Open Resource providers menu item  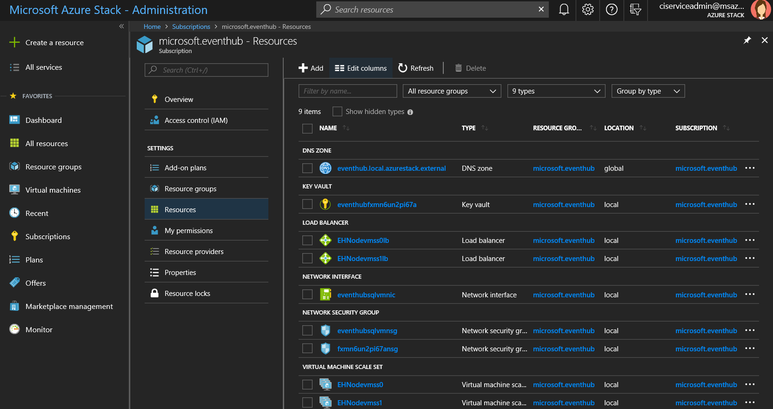[206, 251]
